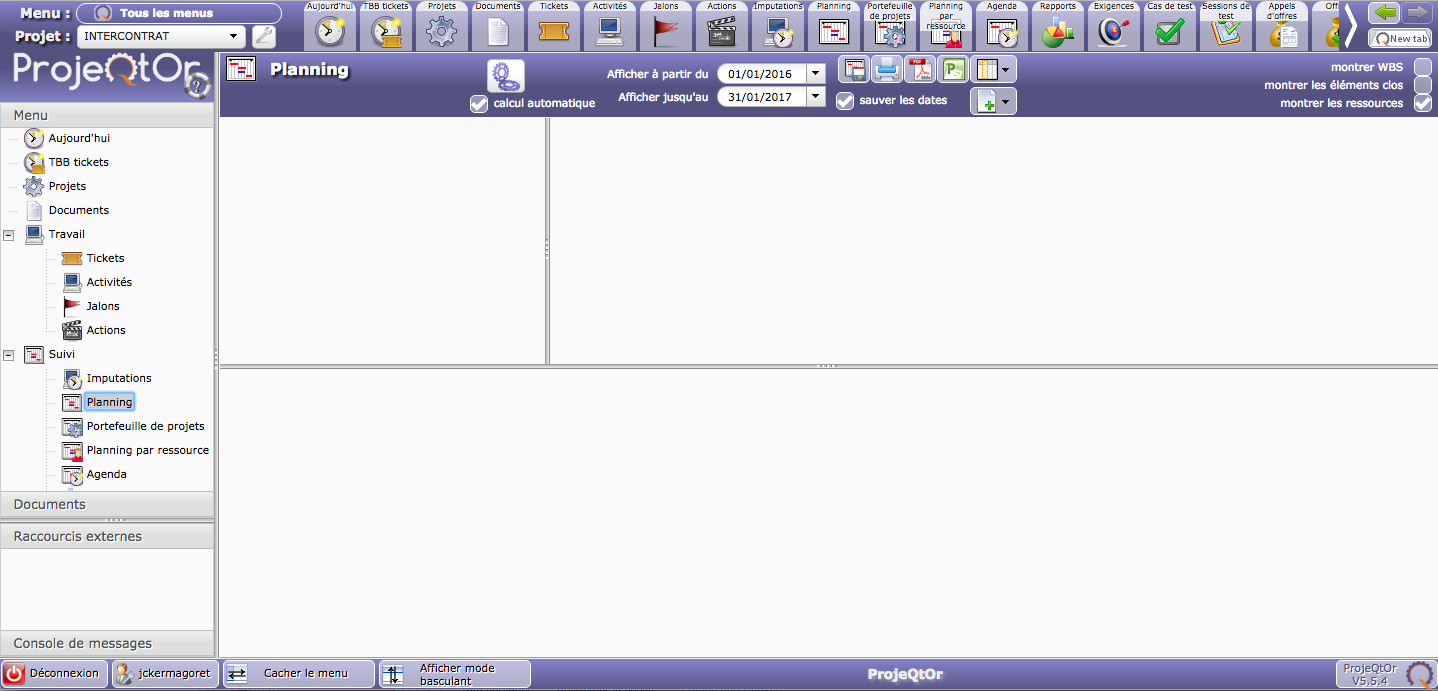Open the Afficher à partir du date picker
This screenshot has height=691, width=1438.
point(816,74)
